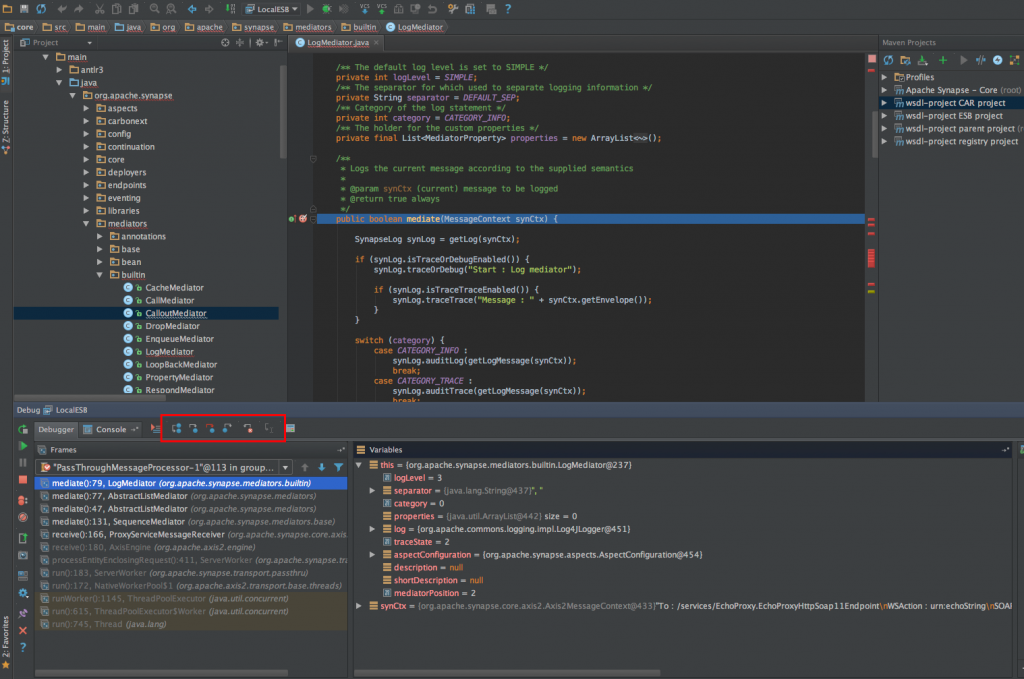Start Debug with the green bug icon

[327, 9]
